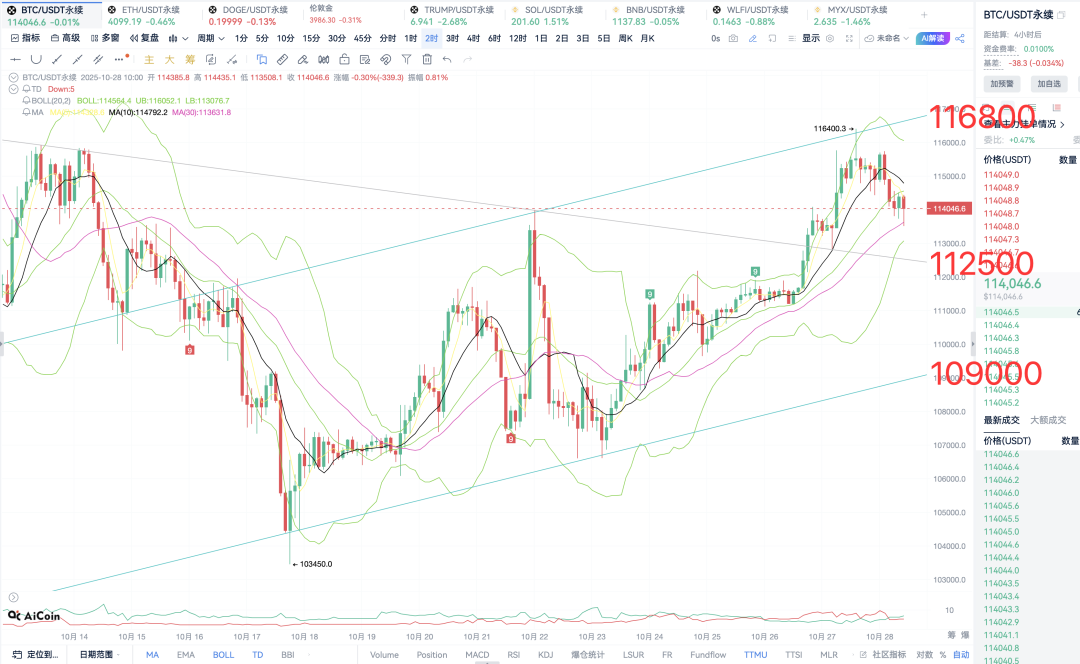Toggle the BOLL indicator at bottom bar
This screenshot has height=664, width=1080.
(x=223, y=655)
